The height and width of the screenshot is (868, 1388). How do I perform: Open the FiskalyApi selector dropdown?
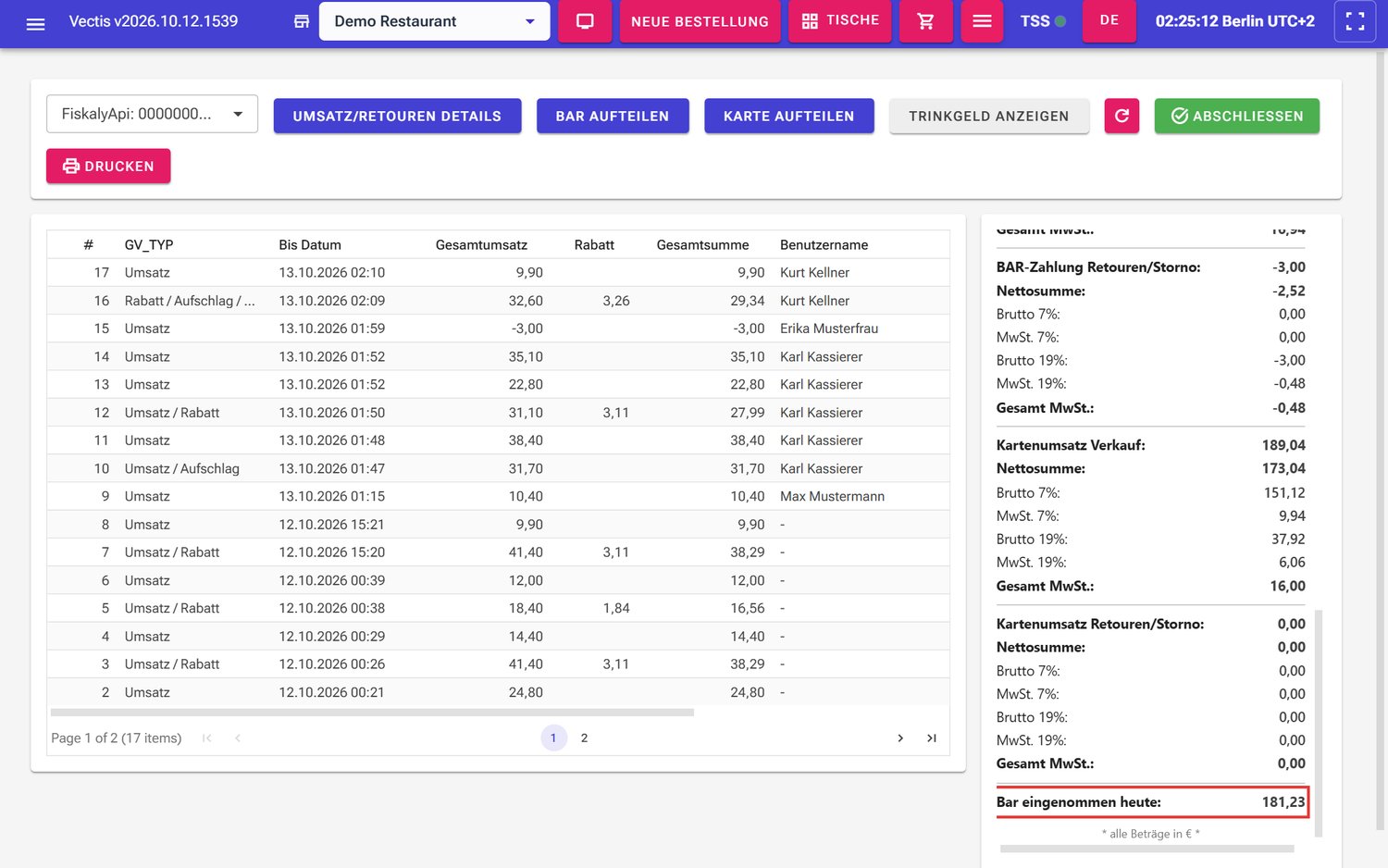coord(152,114)
